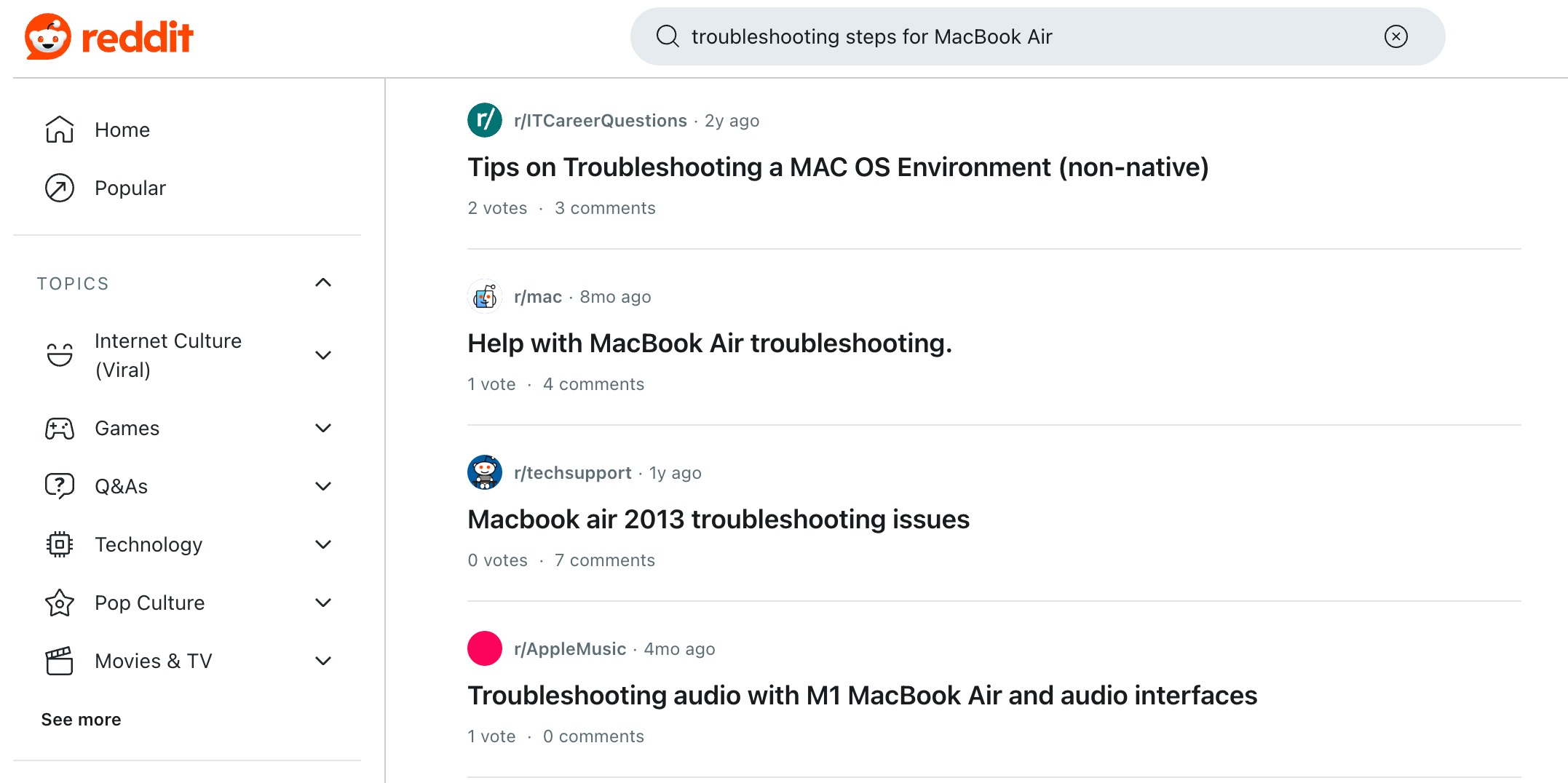Open the Home sidebar link
The image size is (1568, 783).
click(x=122, y=130)
